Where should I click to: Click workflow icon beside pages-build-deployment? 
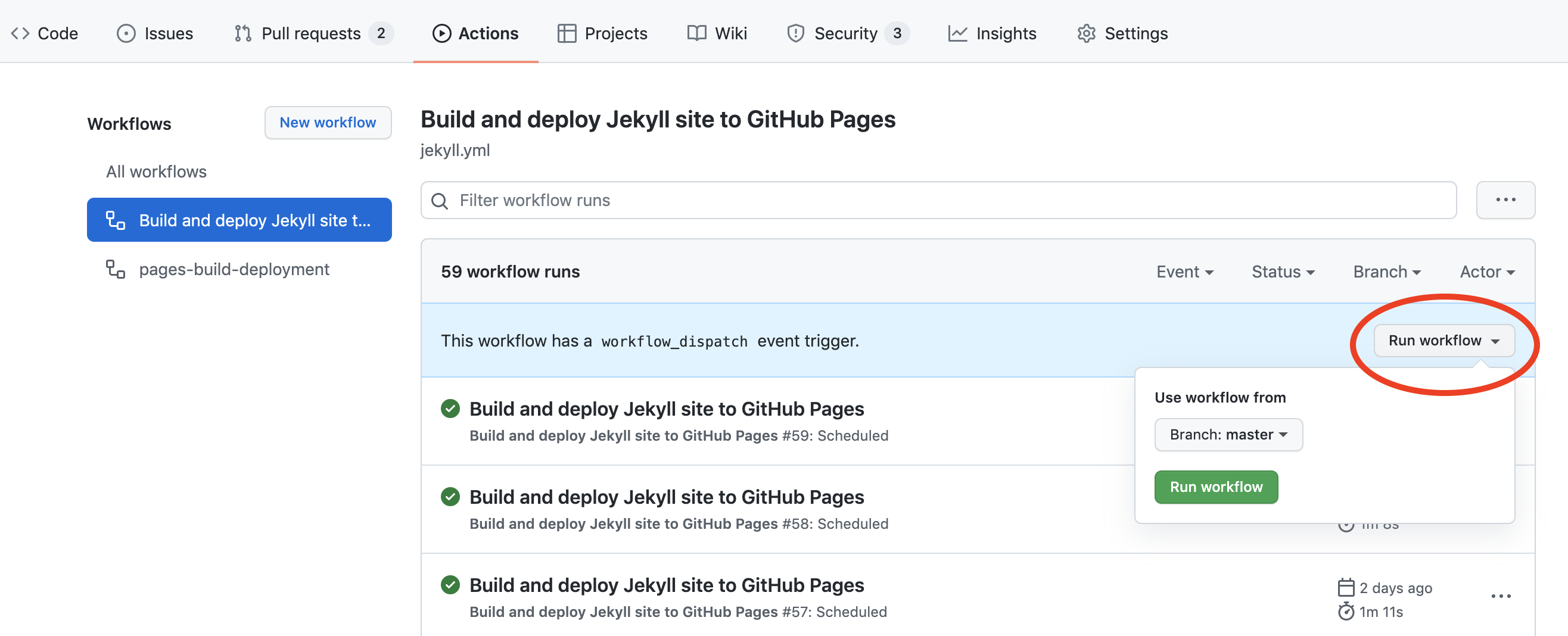click(116, 269)
